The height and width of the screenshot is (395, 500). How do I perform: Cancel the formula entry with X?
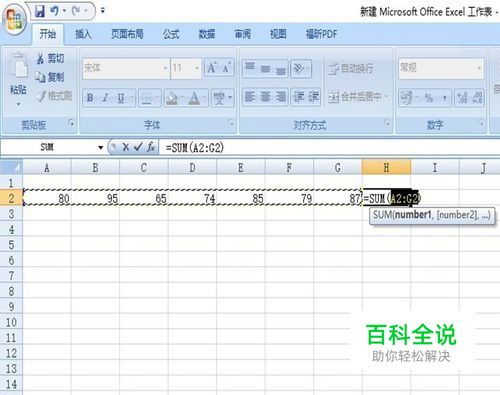tap(125, 147)
